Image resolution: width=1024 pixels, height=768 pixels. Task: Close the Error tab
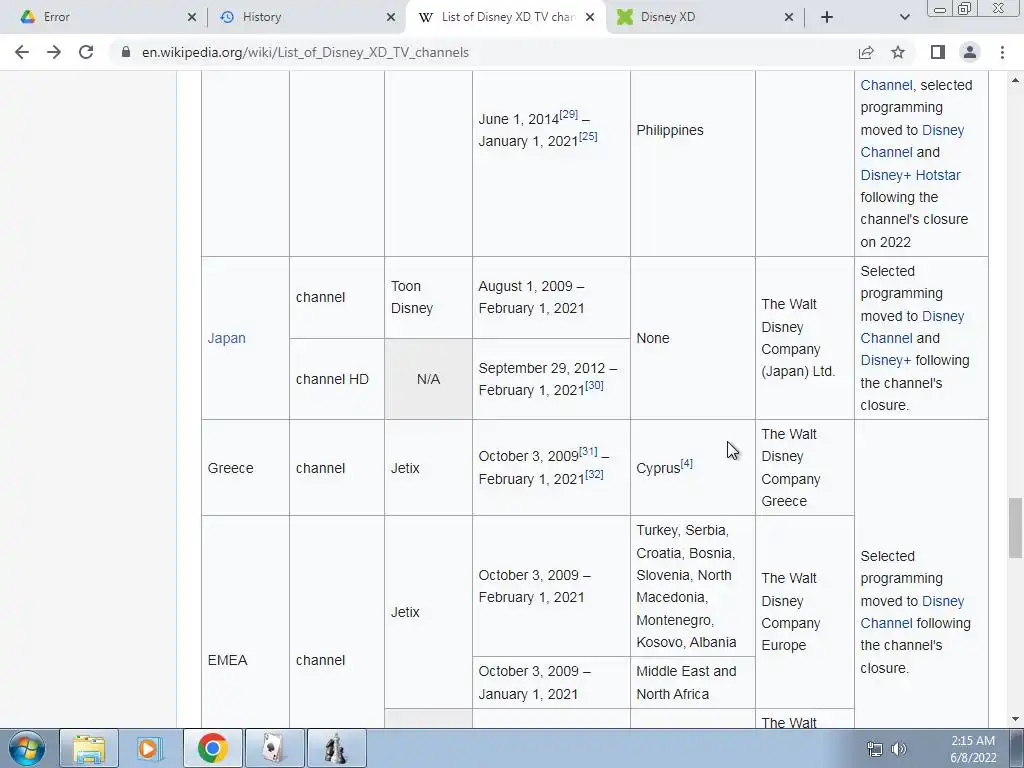[x=191, y=17]
